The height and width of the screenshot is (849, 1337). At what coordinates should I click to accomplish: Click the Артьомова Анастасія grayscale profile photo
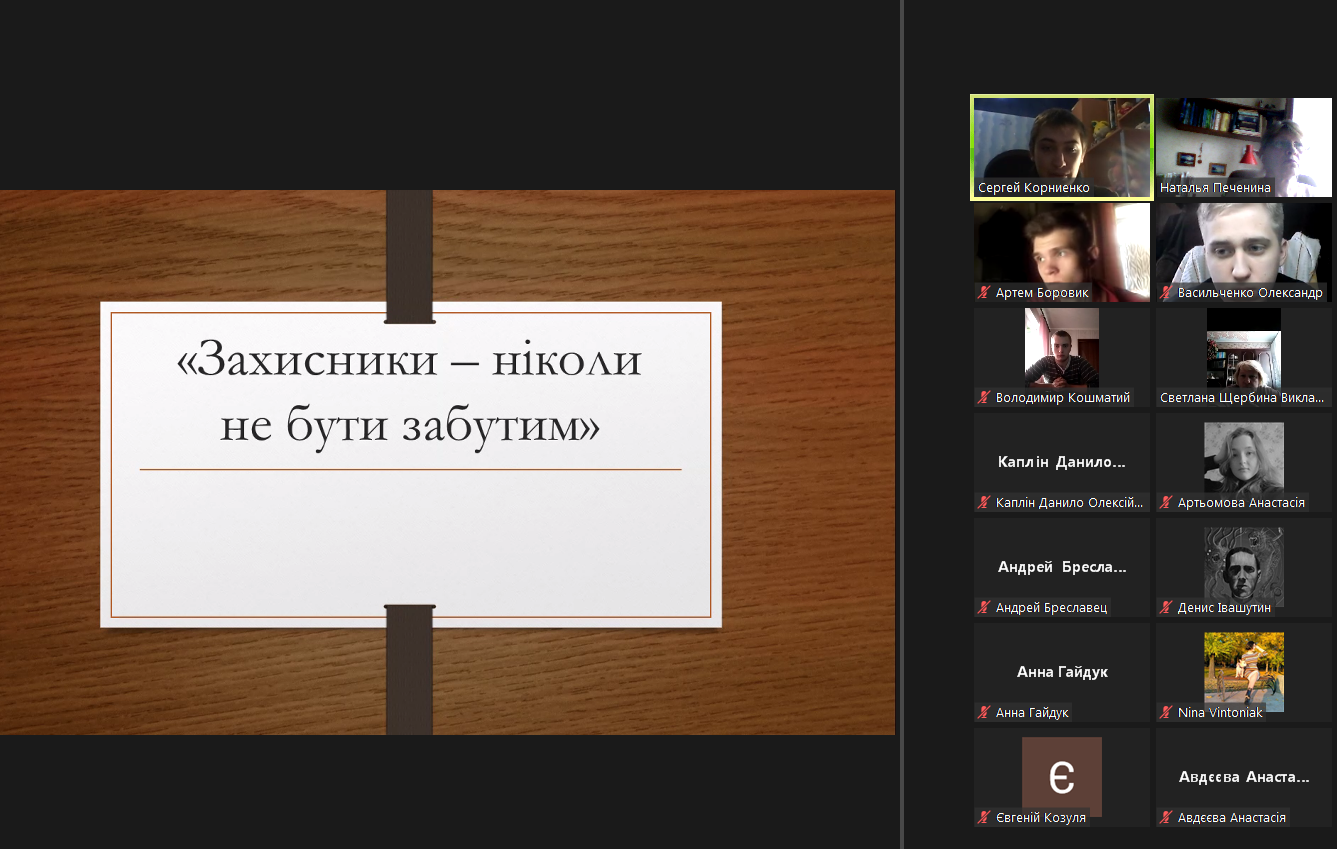(x=1243, y=458)
